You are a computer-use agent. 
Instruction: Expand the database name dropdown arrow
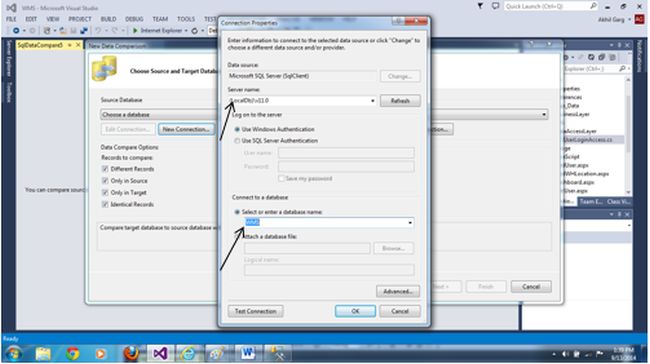pyautogui.click(x=410, y=223)
